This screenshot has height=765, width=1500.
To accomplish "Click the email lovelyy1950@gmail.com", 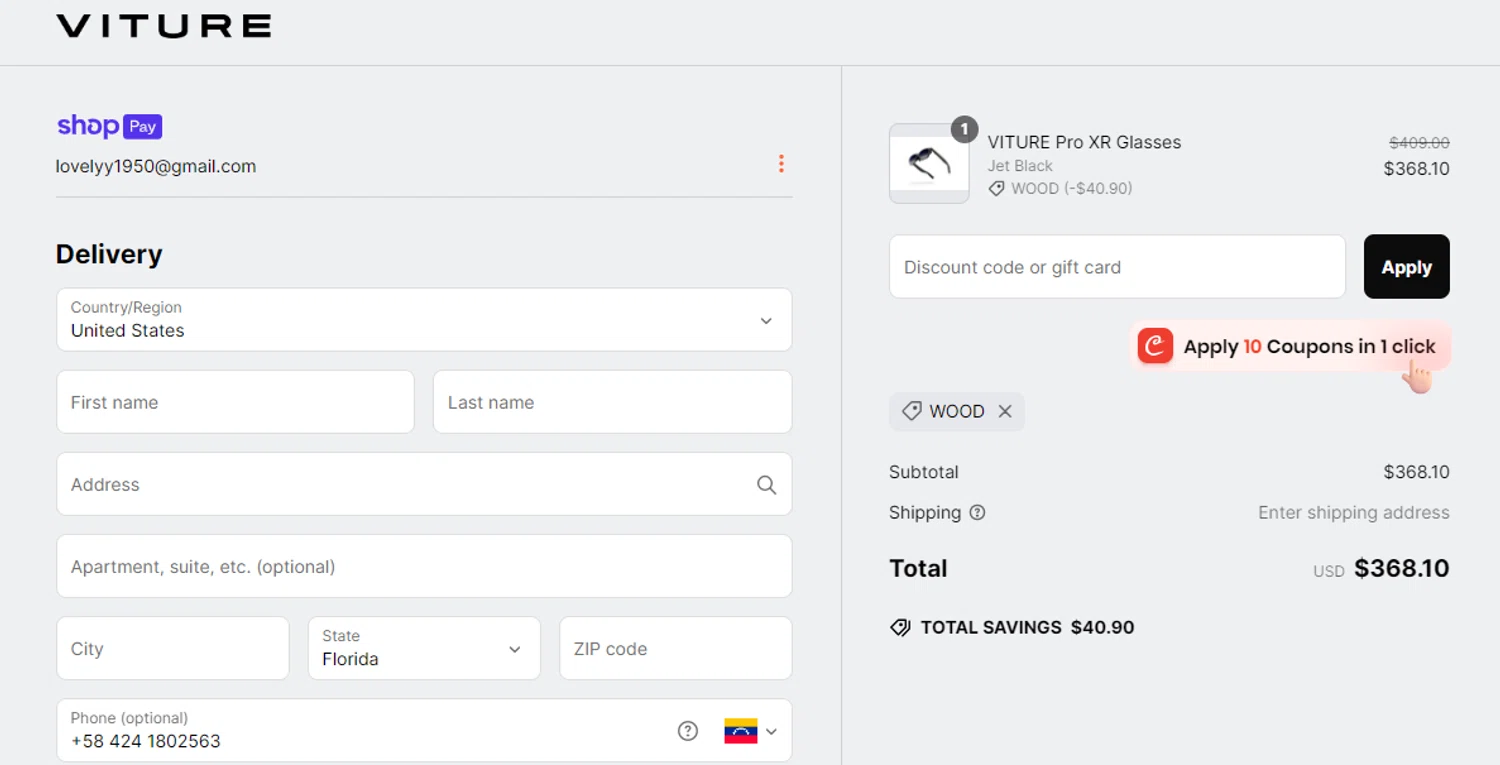I will [156, 167].
